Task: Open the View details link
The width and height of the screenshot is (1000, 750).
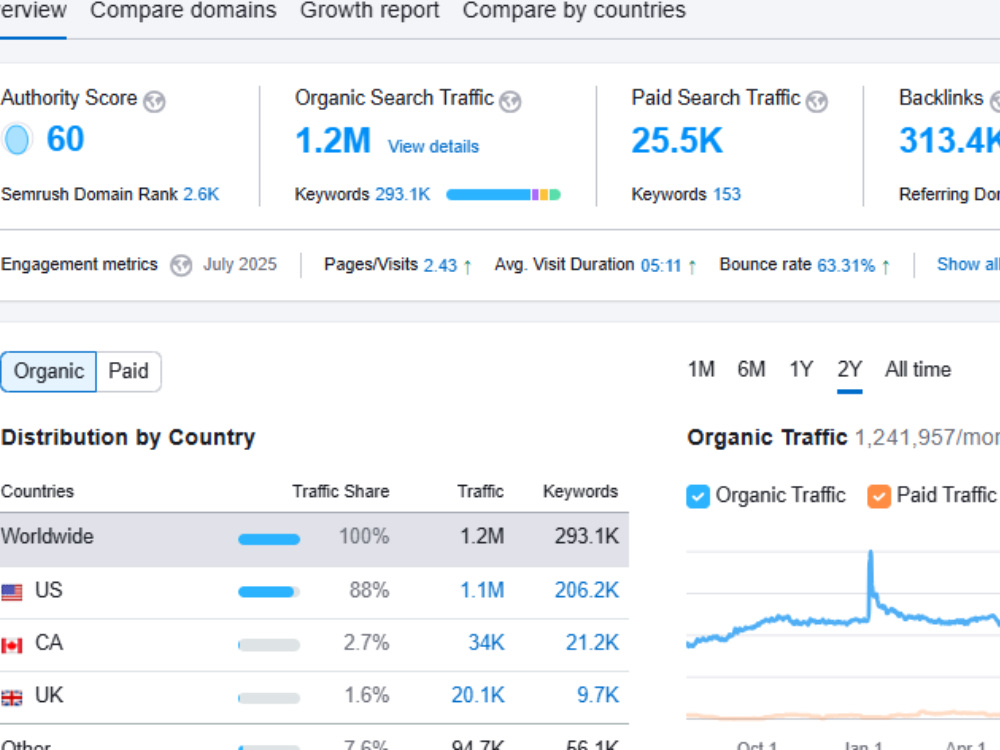Action: pos(433,147)
